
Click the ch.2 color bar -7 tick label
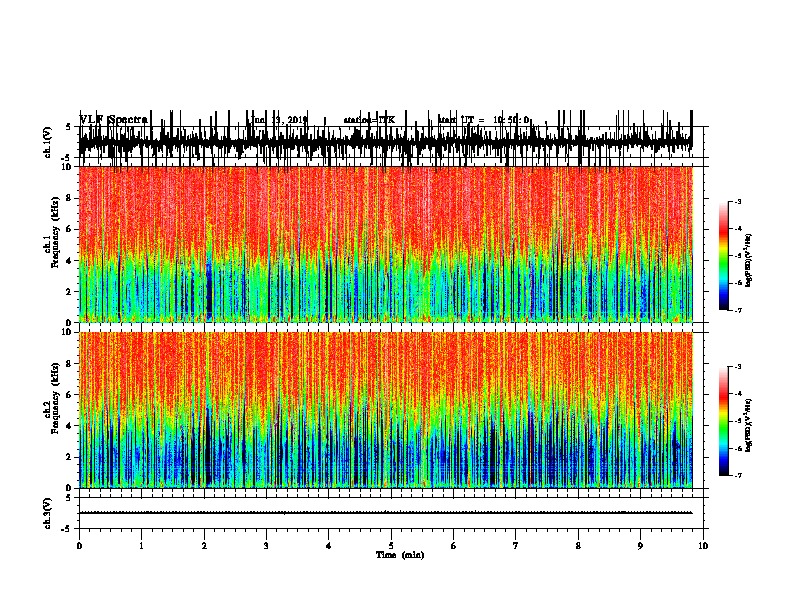click(737, 476)
